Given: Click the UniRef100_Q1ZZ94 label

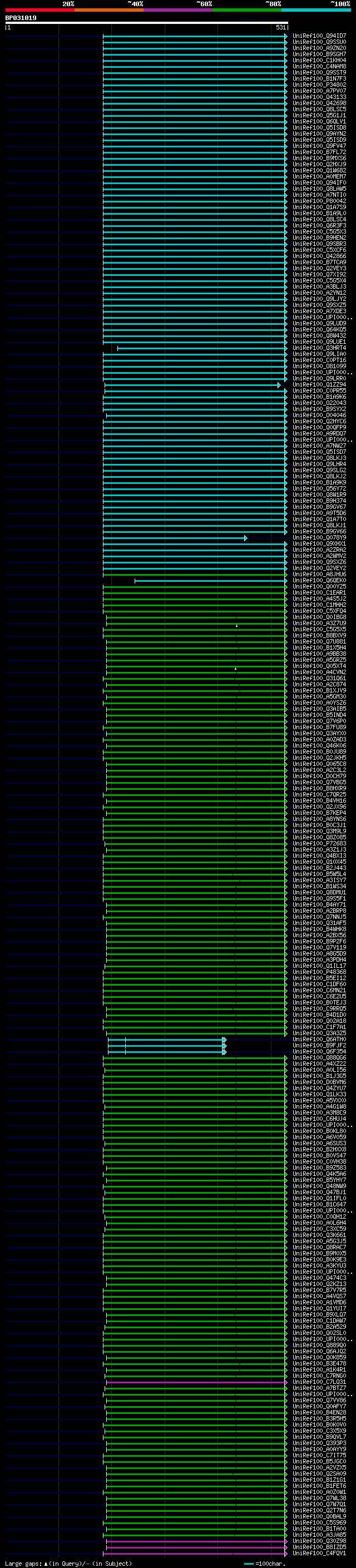Looking at the screenshot, I should click(x=319, y=385).
